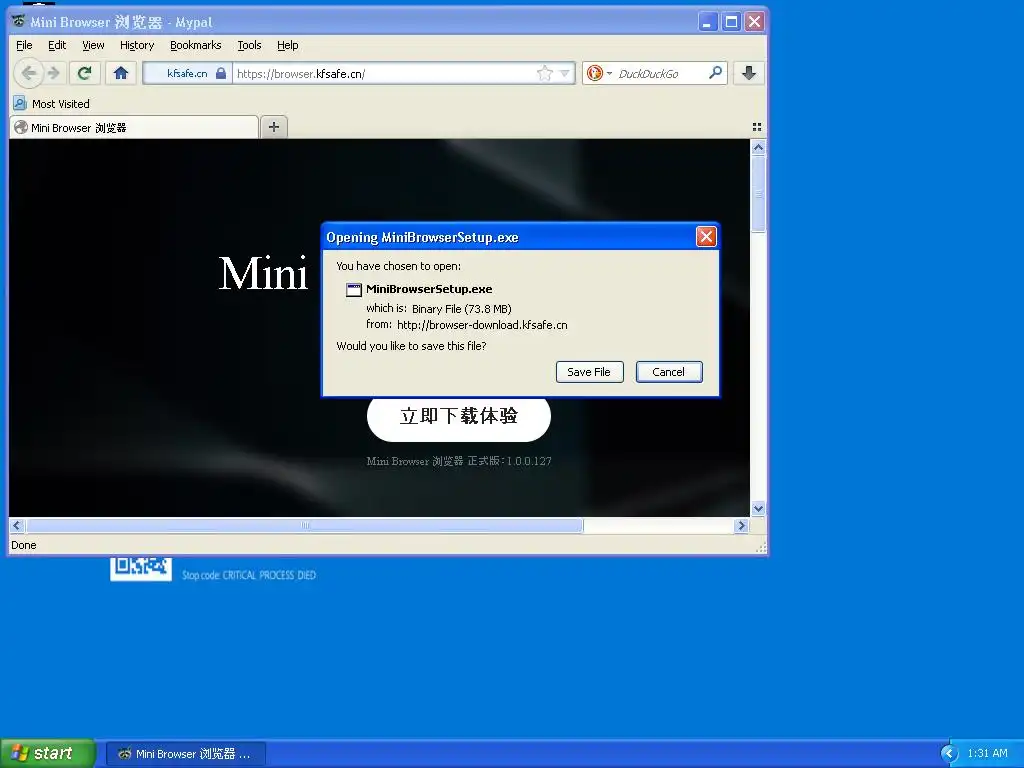Open the home page icon
This screenshot has width=1024, height=768.
[121, 73]
